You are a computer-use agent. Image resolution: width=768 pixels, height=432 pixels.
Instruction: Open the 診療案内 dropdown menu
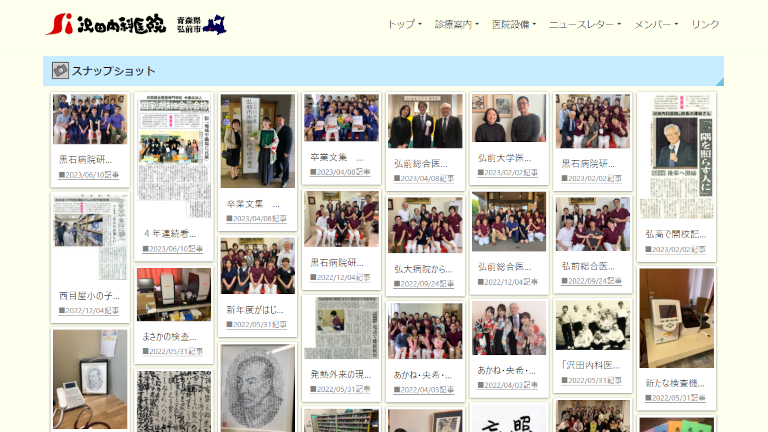coord(456,24)
